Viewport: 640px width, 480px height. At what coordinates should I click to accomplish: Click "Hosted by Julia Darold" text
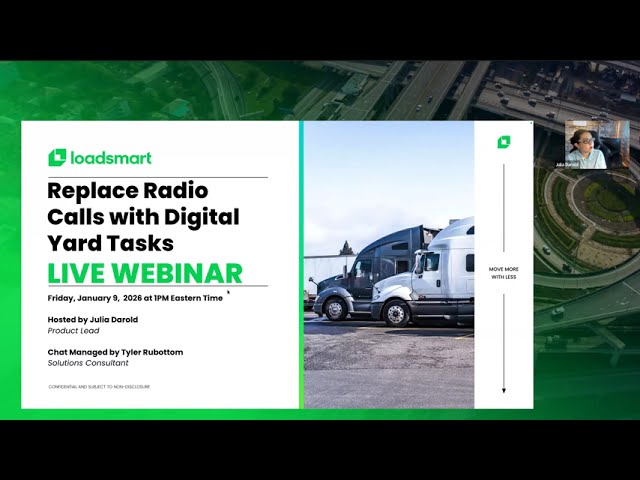[93, 320]
